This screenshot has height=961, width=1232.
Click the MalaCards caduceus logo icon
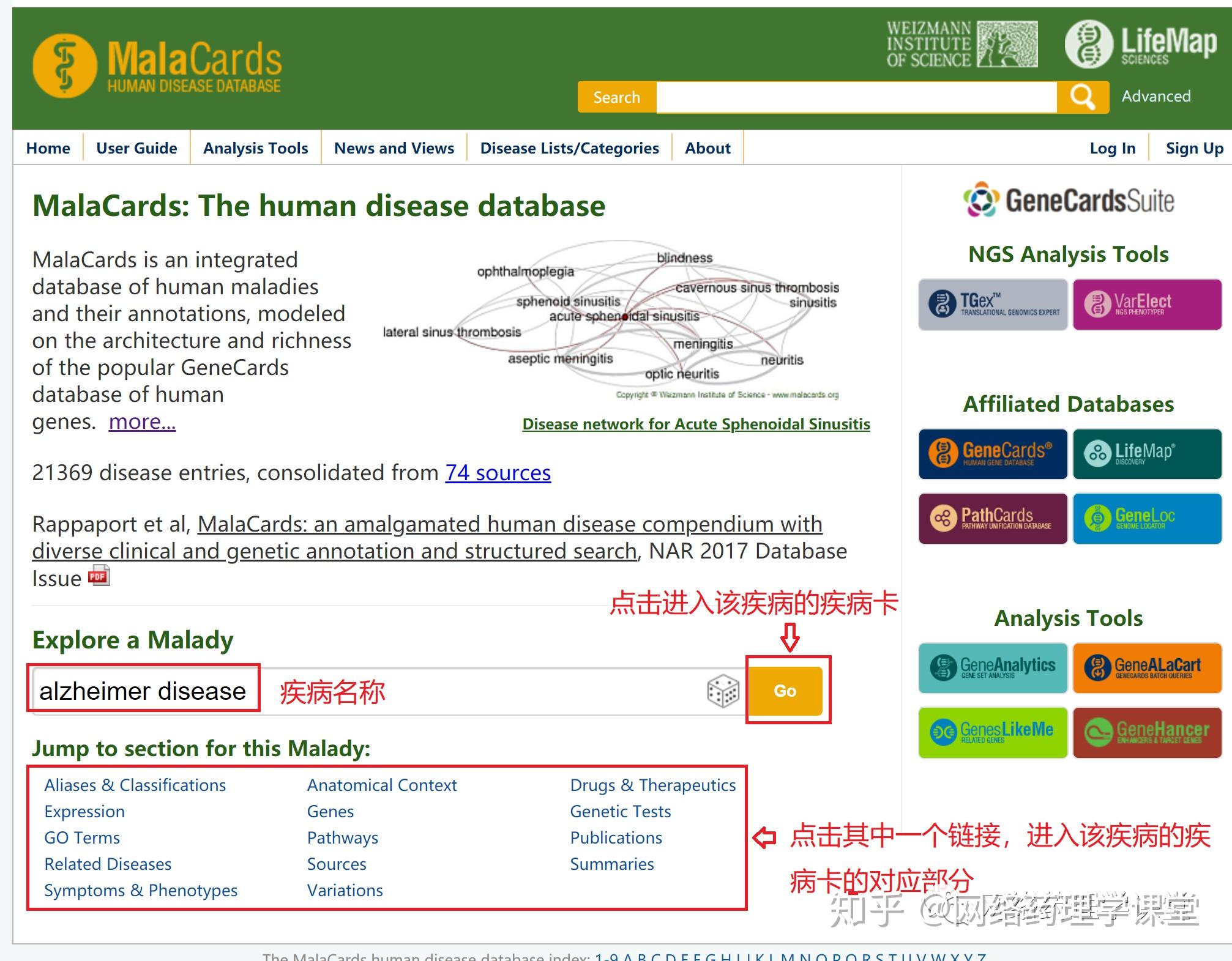pyautogui.click(x=64, y=65)
